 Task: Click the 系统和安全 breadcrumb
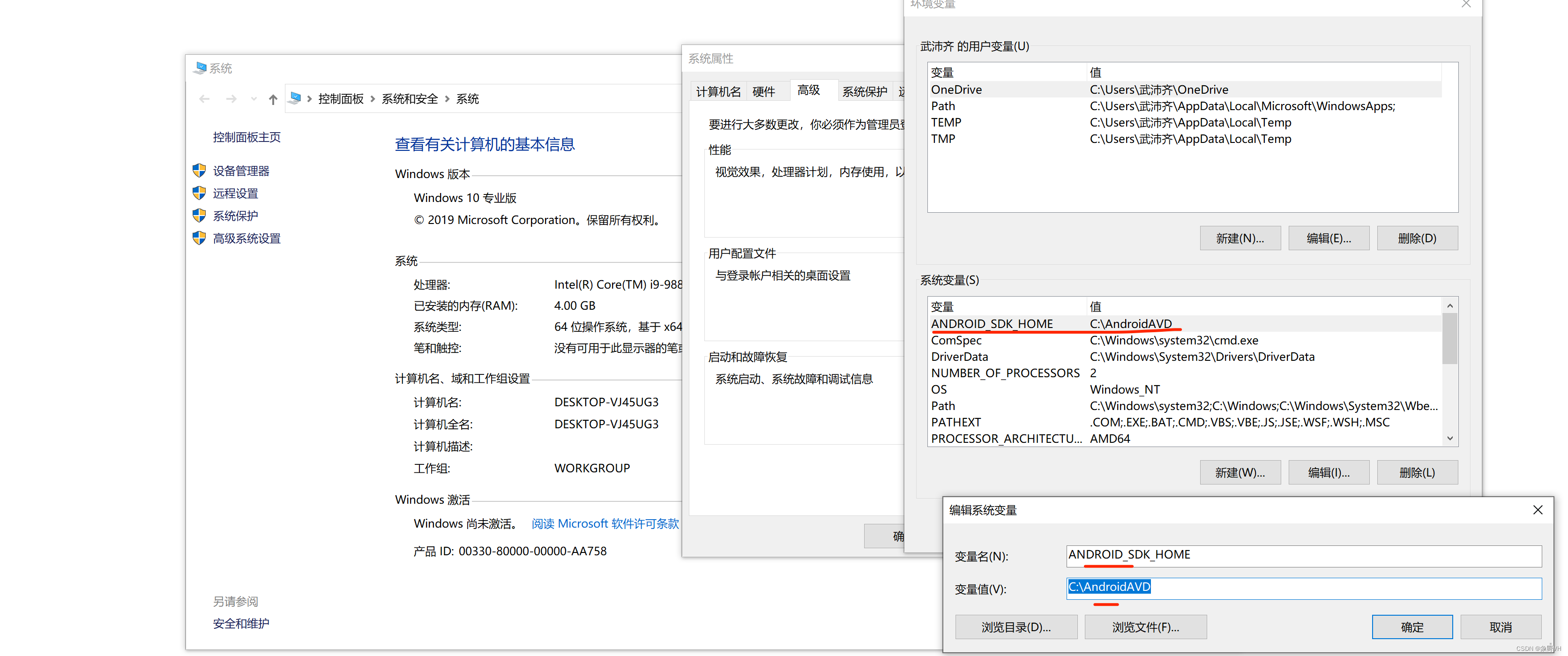point(410,98)
